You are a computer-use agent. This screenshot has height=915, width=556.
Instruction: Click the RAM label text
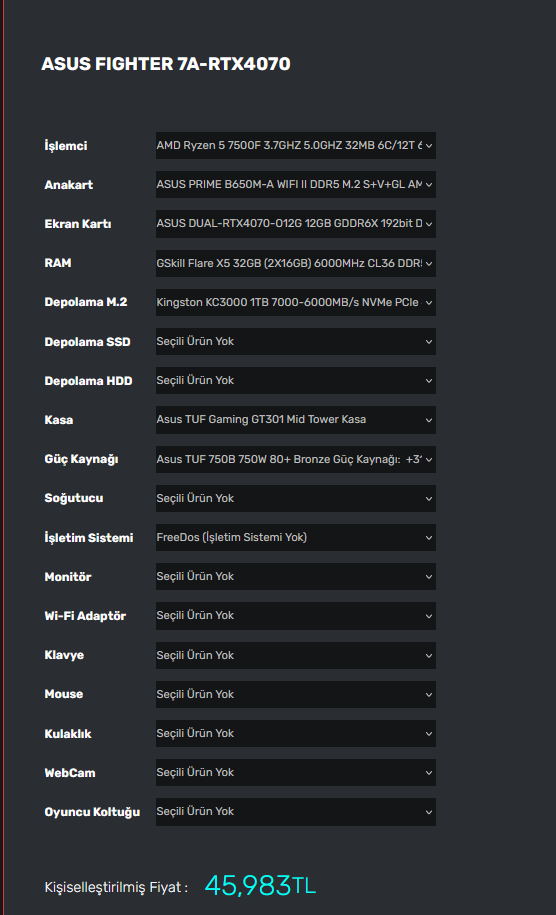[x=58, y=263]
